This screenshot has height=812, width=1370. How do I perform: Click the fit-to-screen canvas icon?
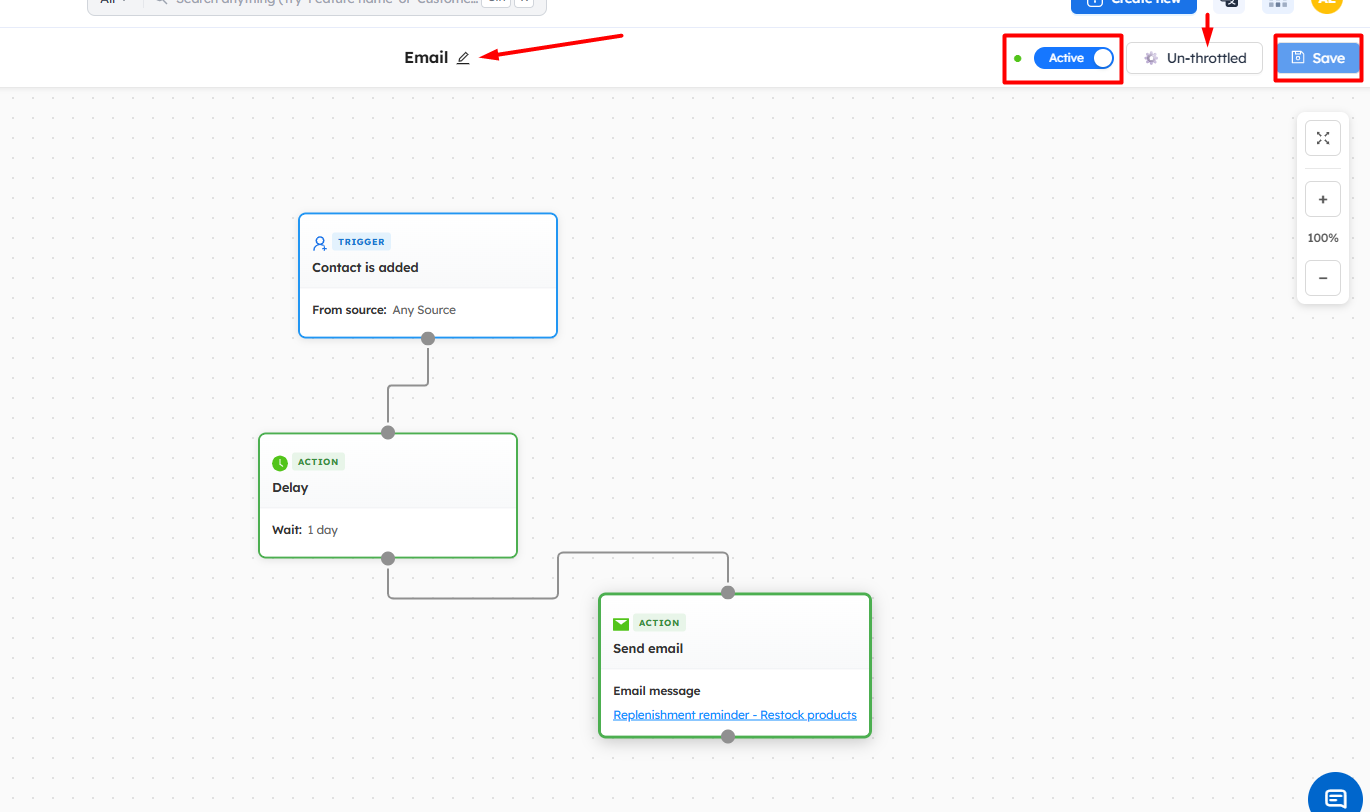1322,138
